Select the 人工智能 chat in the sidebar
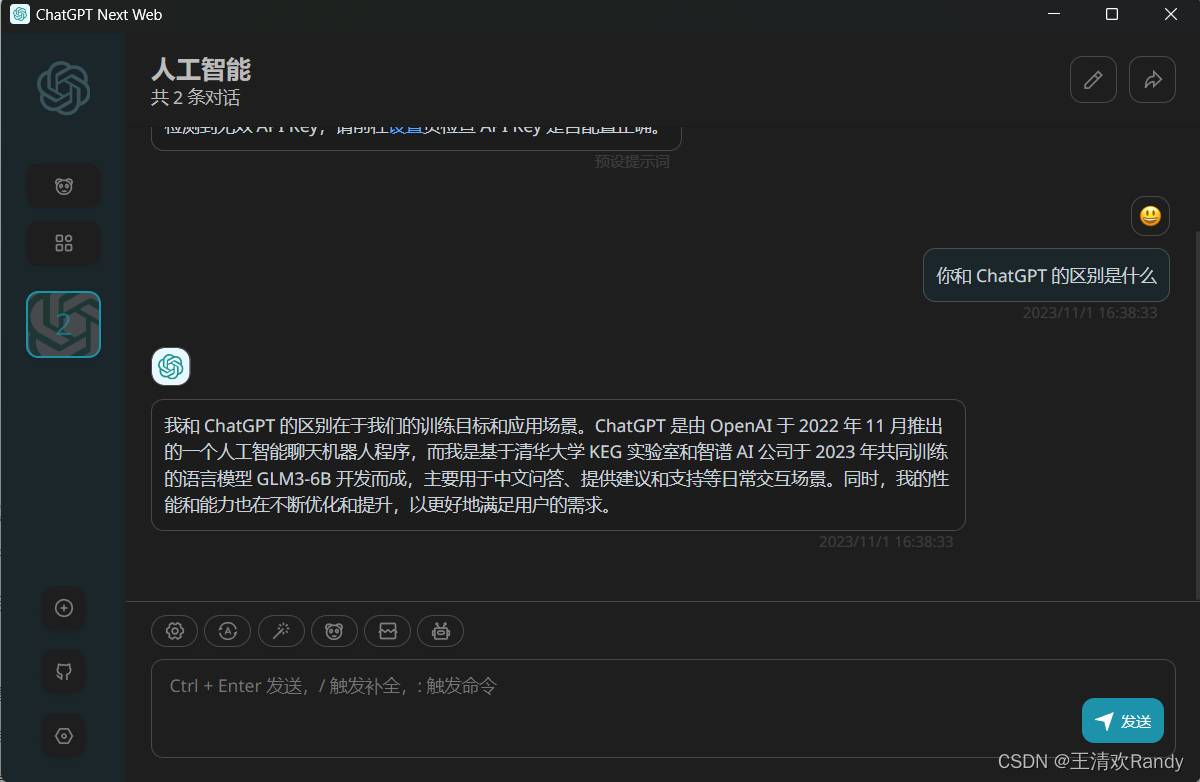The image size is (1200, 782). (63, 324)
